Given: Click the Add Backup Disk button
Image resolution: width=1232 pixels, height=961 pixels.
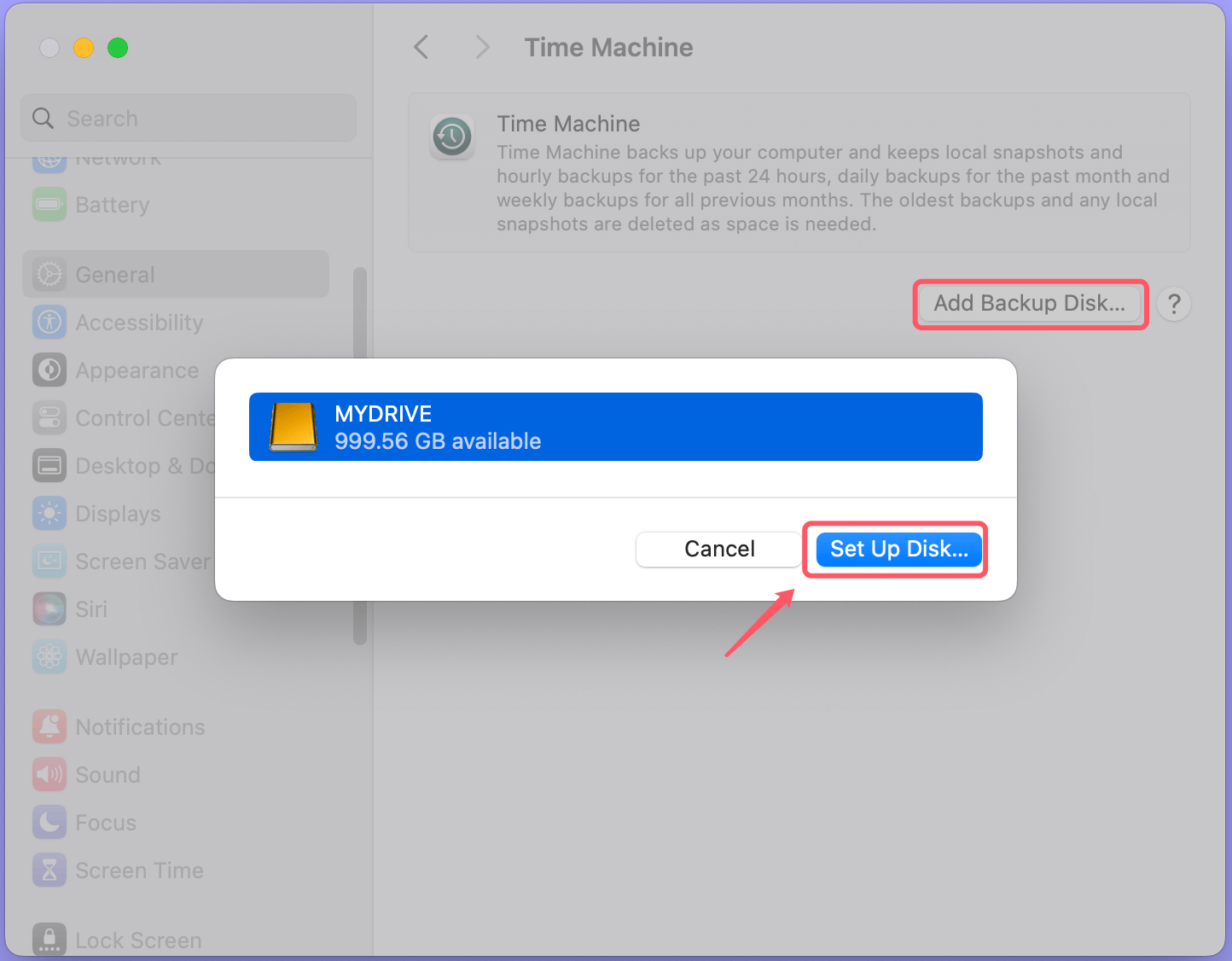Looking at the screenshot, I should coord(1029,303).
